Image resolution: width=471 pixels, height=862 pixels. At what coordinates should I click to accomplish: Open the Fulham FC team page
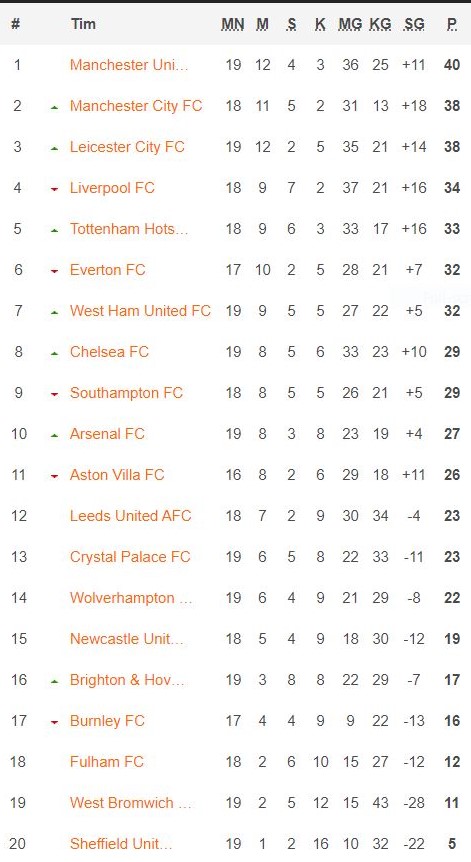106,761
